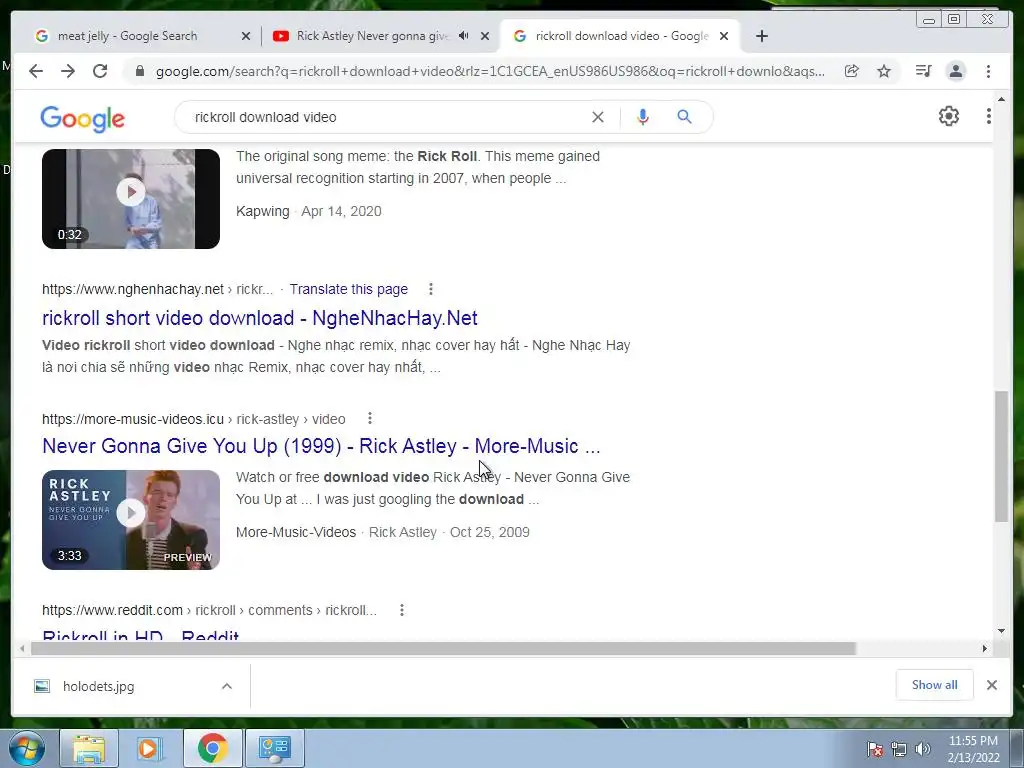
Task: Play the Kapwing 0:32 video thumbnail
Action: tap(131, 199)
